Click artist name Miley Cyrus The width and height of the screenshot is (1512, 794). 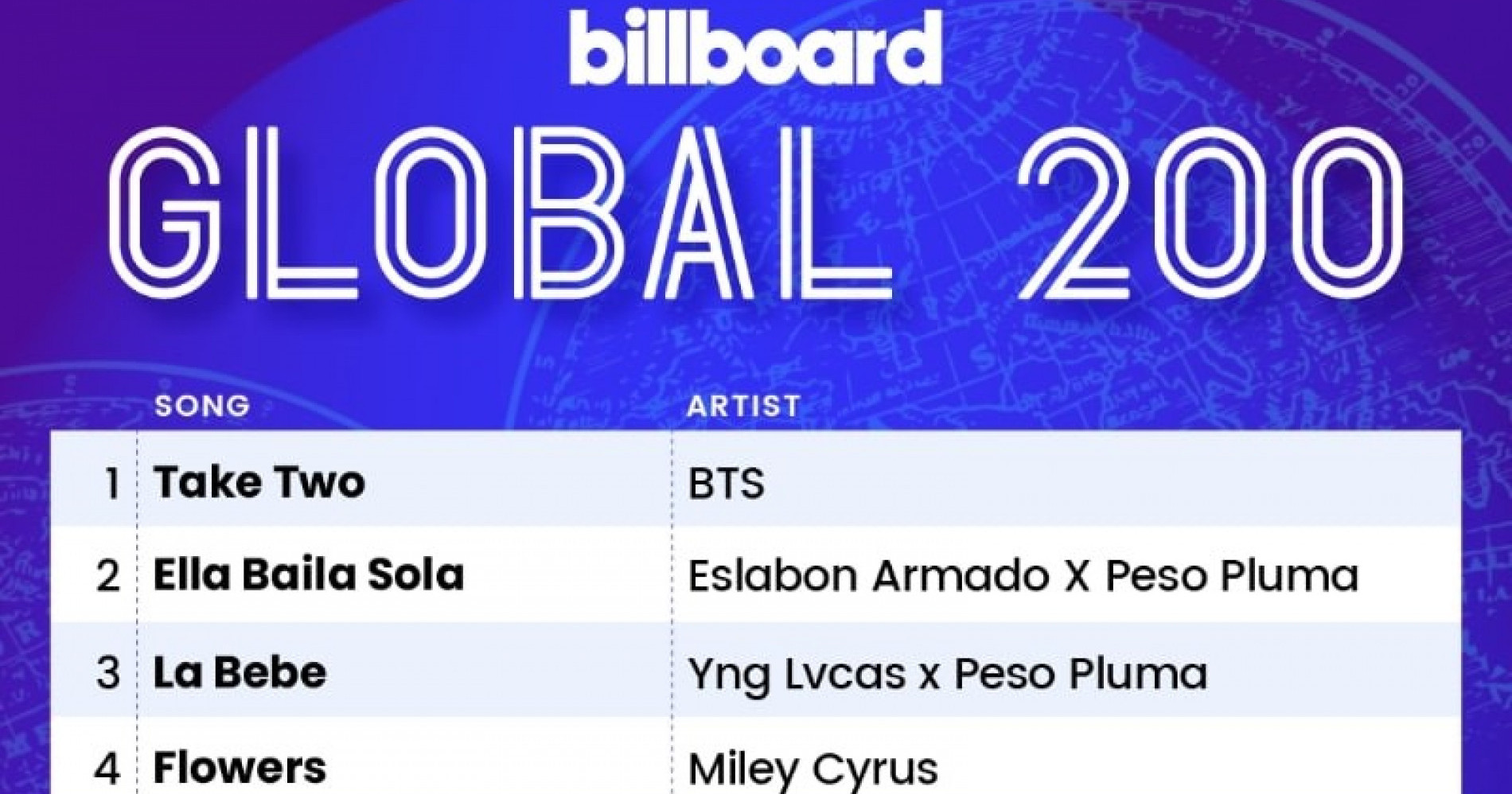point(813,770)
